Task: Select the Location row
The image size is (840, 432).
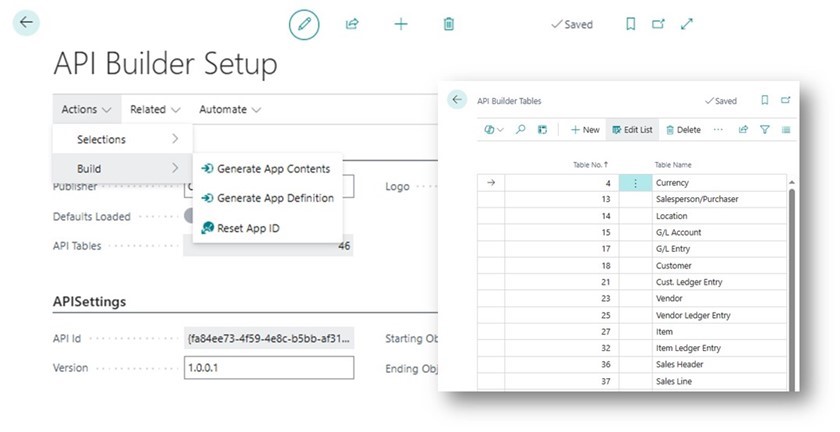Action: (x=632, y=216)
